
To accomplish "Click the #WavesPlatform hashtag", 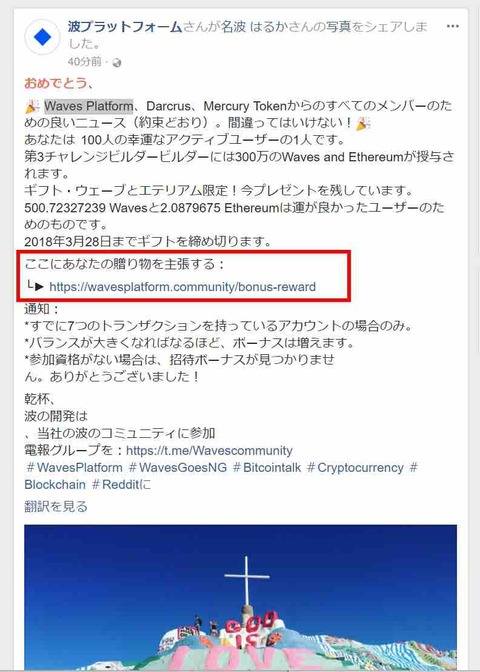I will tap(74, 467).
